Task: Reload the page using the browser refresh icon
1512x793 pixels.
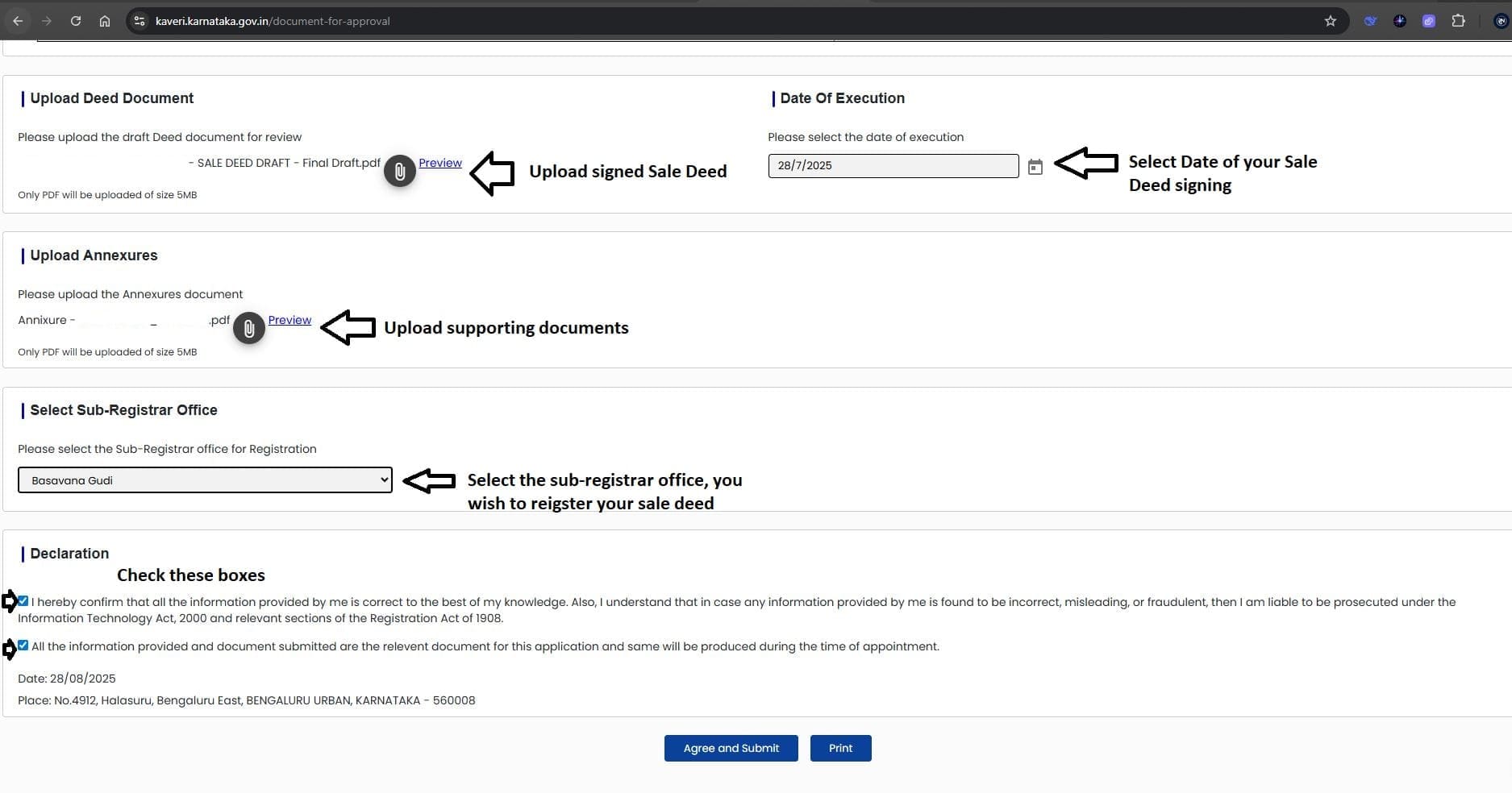Action: pyautogui.click(x=76, y=21)
